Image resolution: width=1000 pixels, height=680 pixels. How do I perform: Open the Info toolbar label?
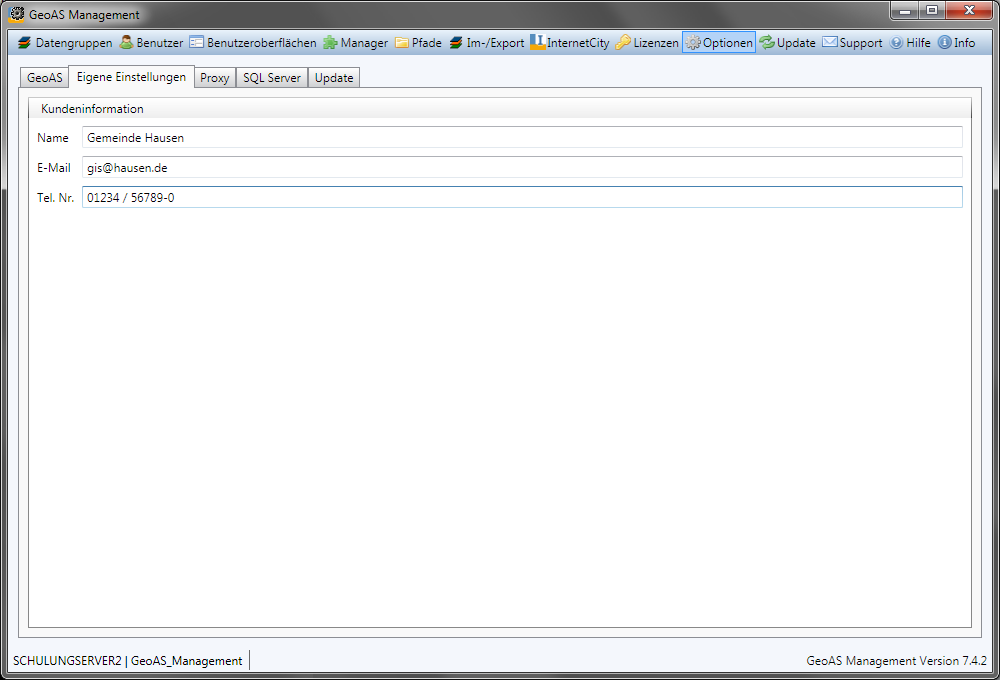pyautogui.click(x=964, y=43)
